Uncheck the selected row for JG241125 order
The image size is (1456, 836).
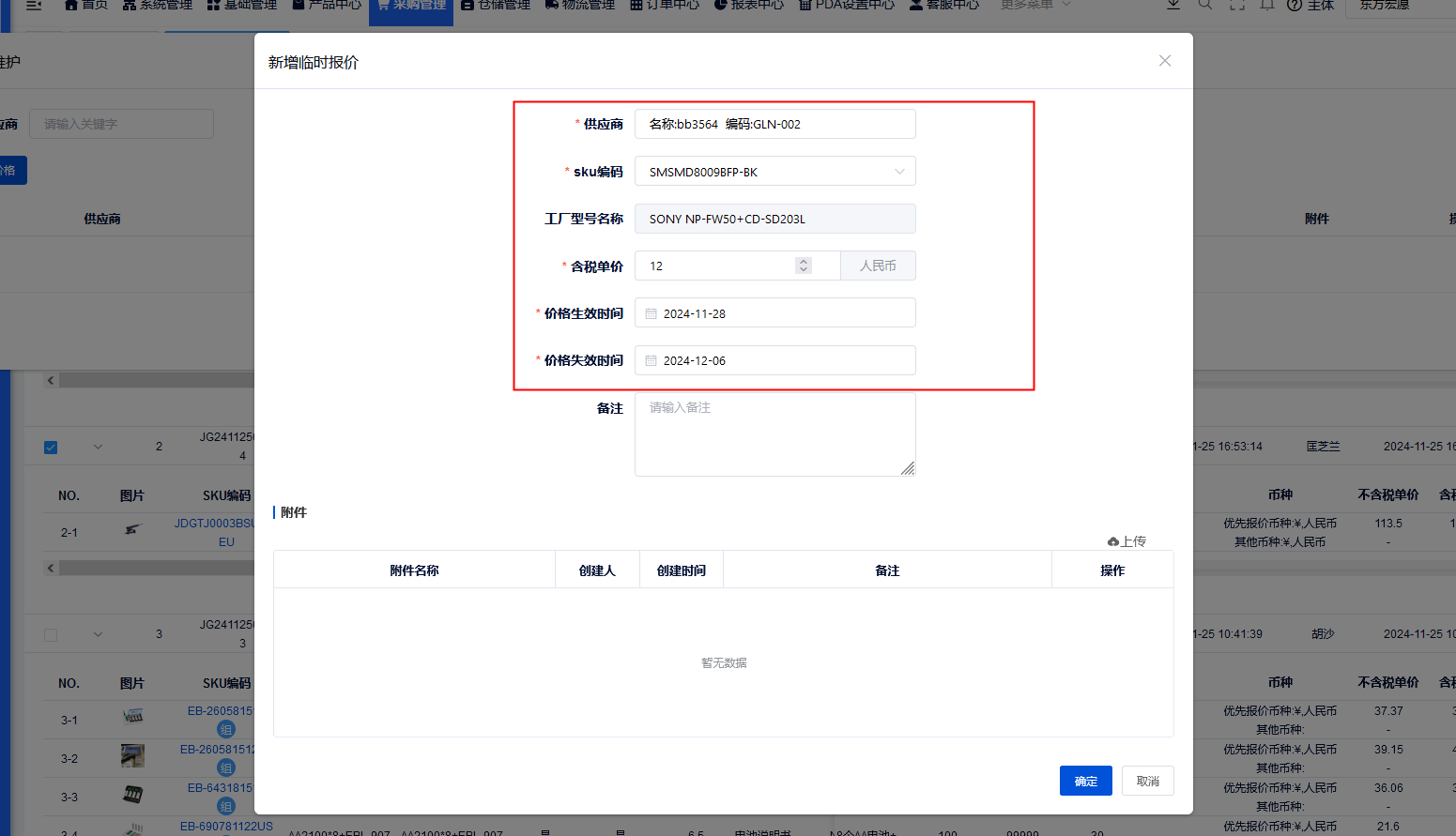click(51, 447)
